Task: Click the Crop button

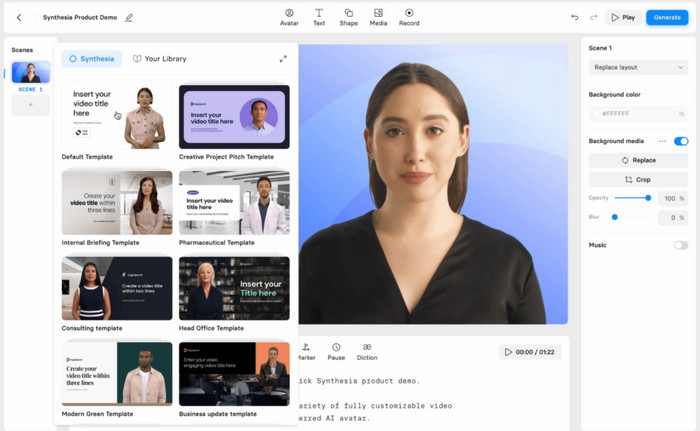Action: pos(638,179)
